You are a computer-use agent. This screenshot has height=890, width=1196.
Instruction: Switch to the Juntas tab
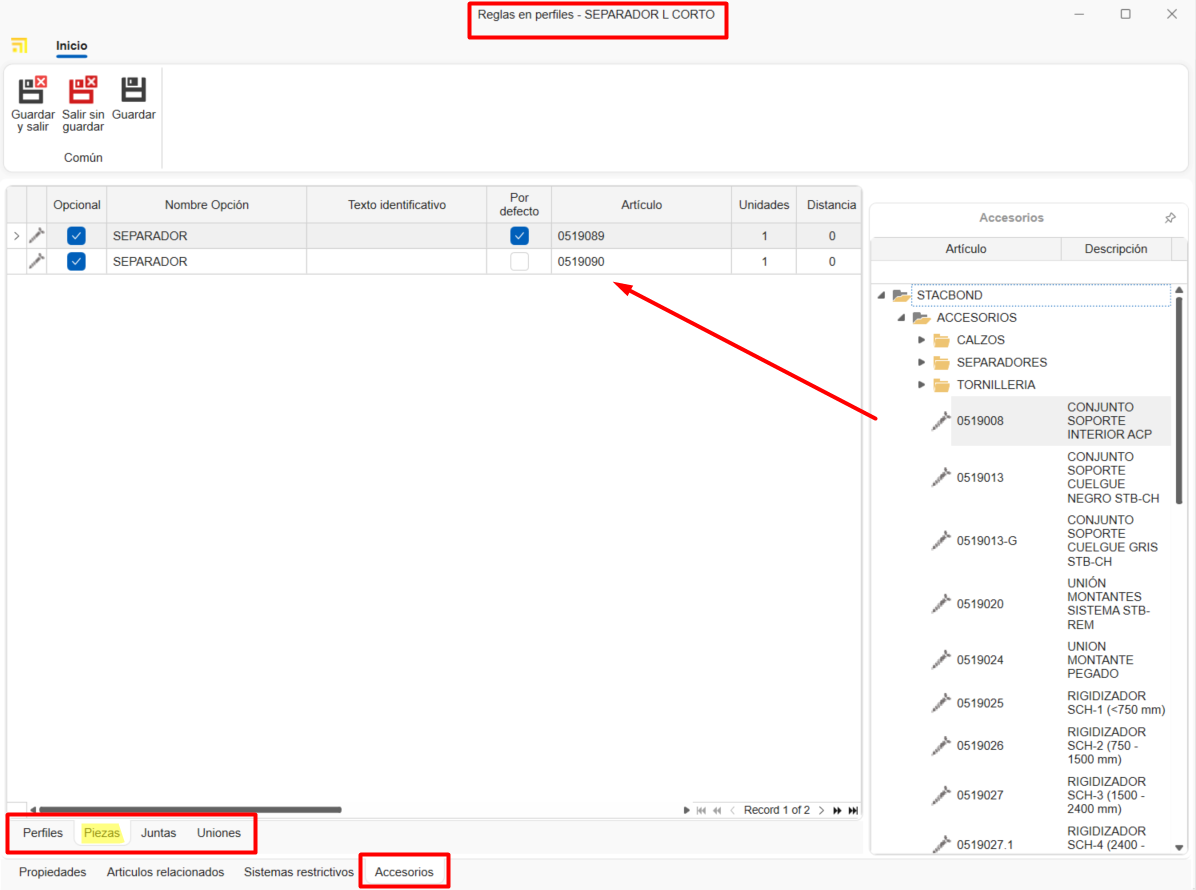coord(158,833)
